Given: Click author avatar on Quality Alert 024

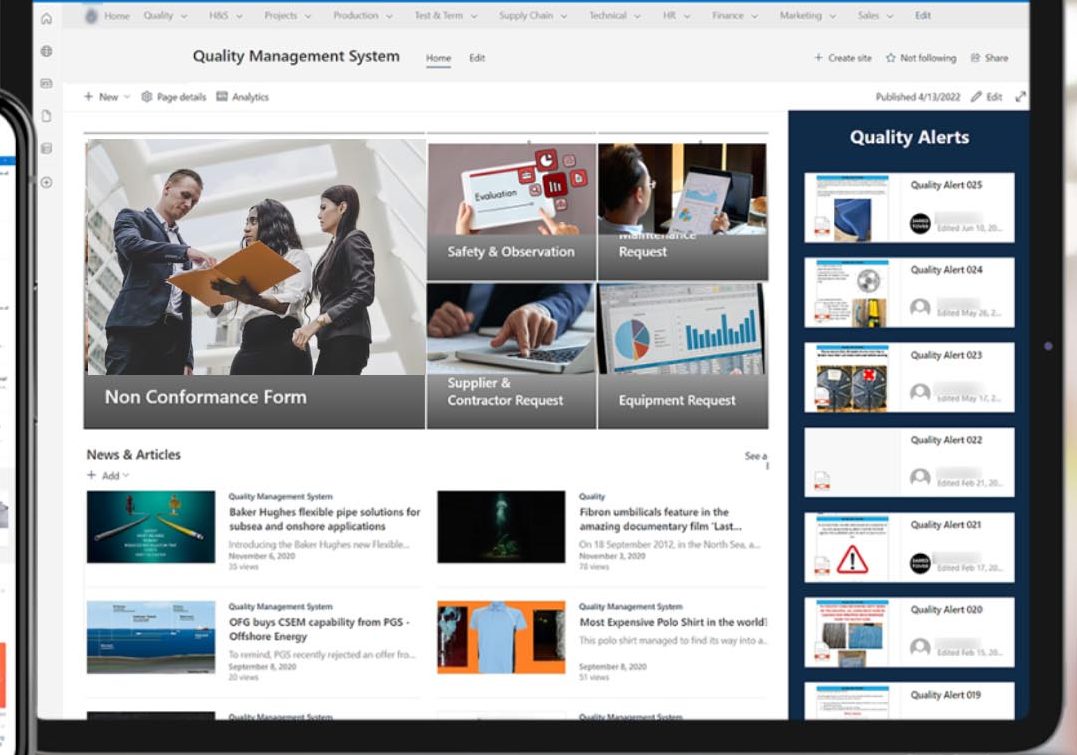Looking at the screenshot, I should tap(920, 308).
